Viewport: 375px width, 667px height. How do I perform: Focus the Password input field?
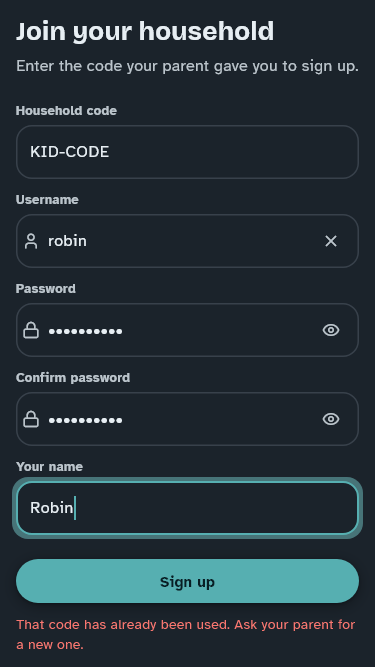point(187,330)
